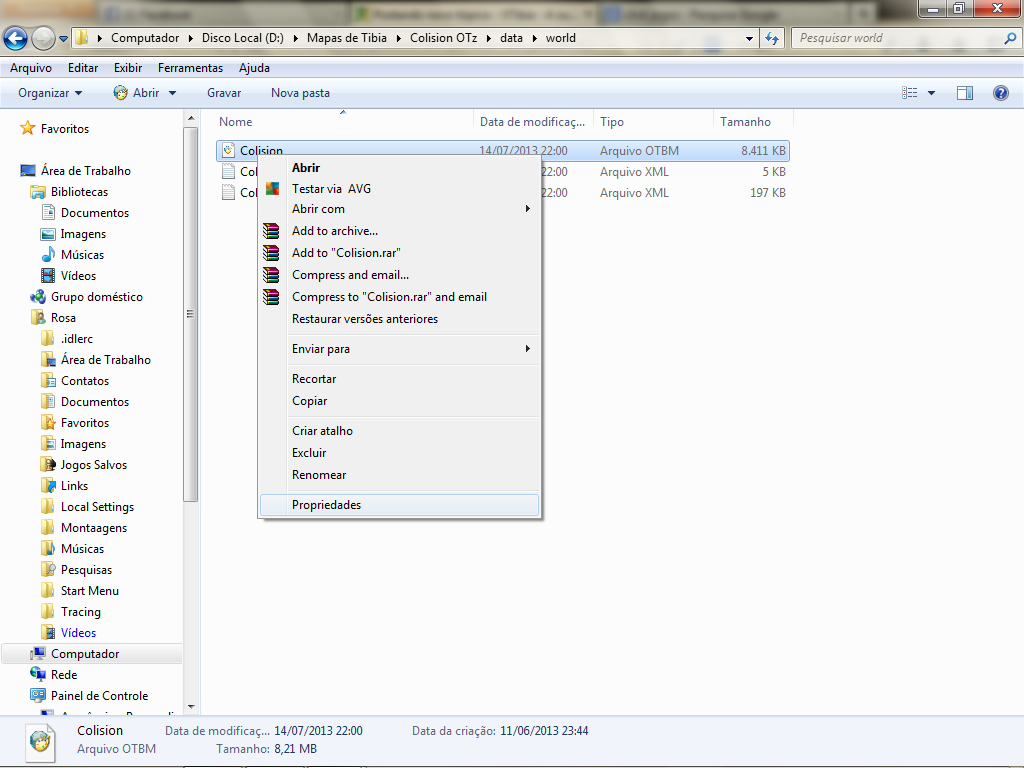This screenshot has height=768, width=1024.
Task: Click the change view icon
Action: 910,93
